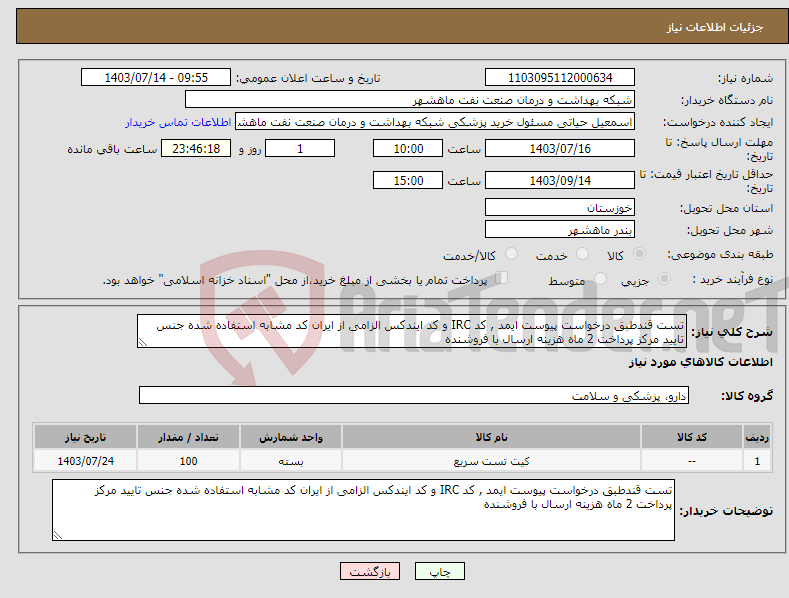The width and height of the screenshot is (789, 598).
Task: Click the کد کالا column header
Action: [x=692, y=437]
